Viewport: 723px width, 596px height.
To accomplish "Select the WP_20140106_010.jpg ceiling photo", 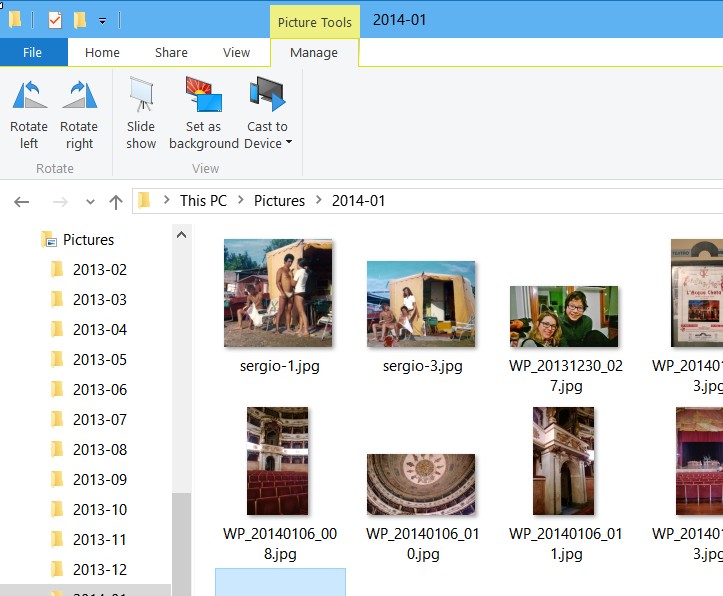I will pos(420,484).
